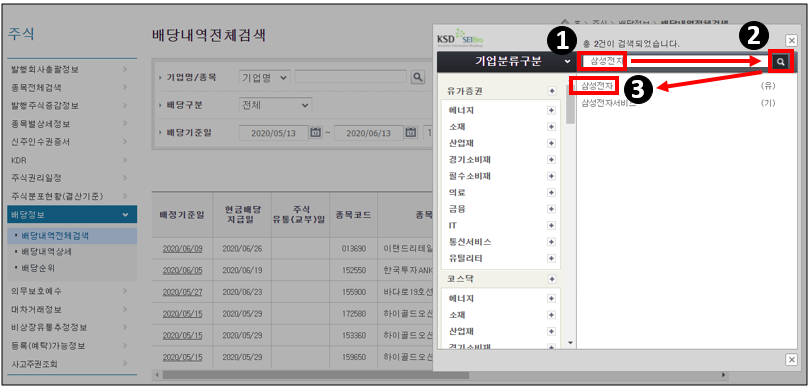Viewport: 811px width, 389px height.
Task: Select 배당내역전체검색 submenu item
Action: pyautogui.click(x=55, y=236)
